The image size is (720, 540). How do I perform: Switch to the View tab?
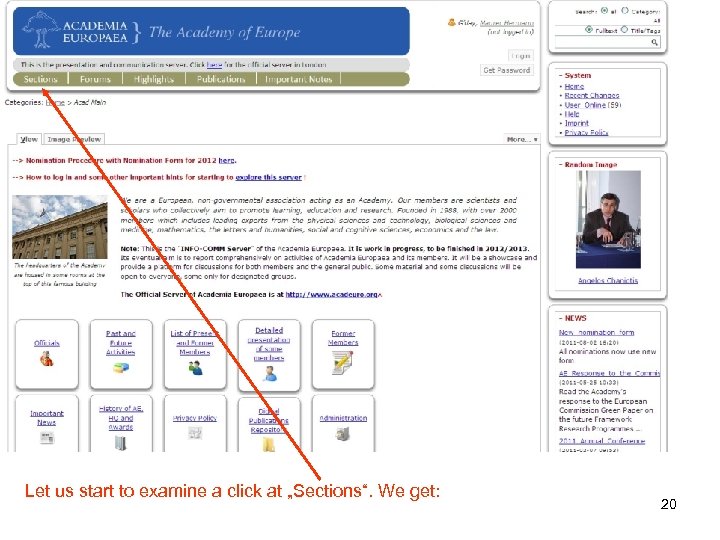(29, 139)
